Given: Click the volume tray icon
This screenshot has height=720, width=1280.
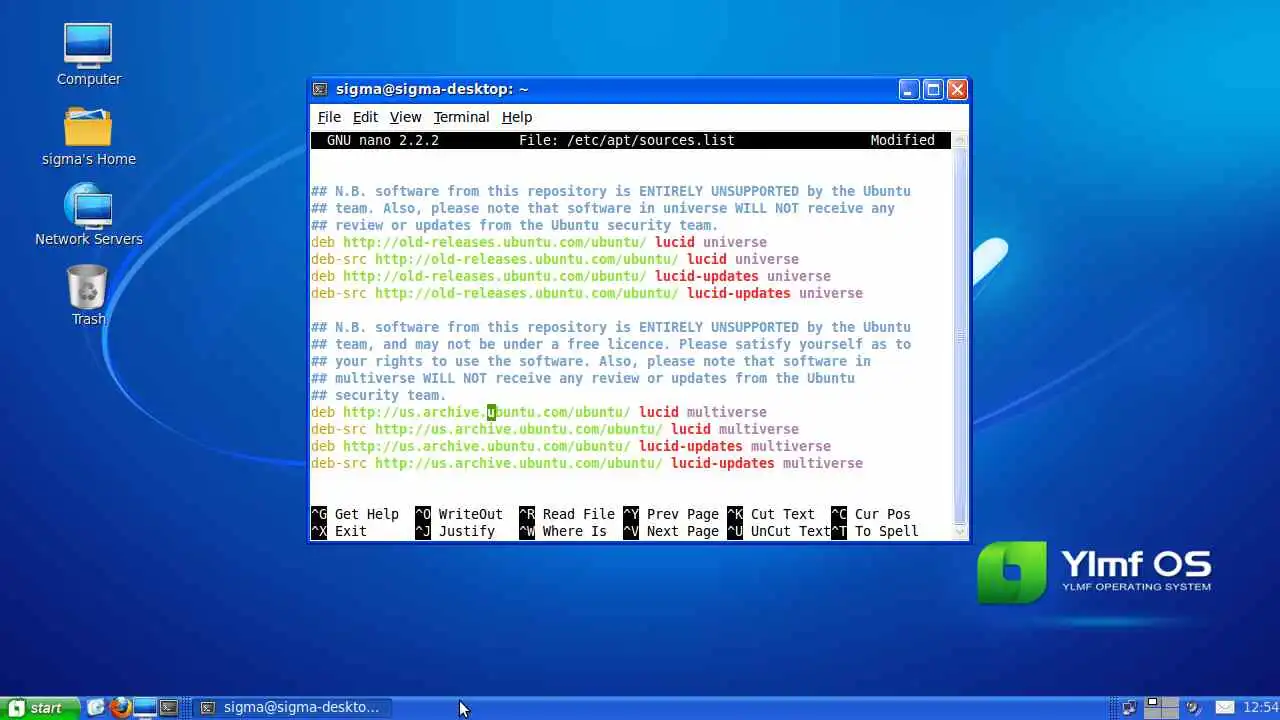Looking at the screenshot, I should 1195,708.
